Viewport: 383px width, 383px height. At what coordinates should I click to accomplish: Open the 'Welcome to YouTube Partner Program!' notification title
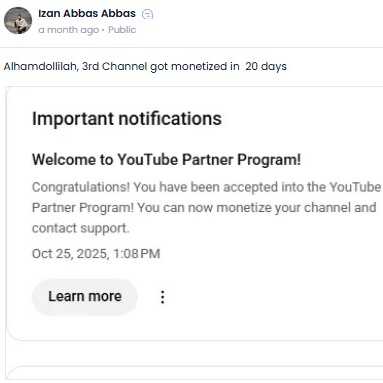coord(166,160)
